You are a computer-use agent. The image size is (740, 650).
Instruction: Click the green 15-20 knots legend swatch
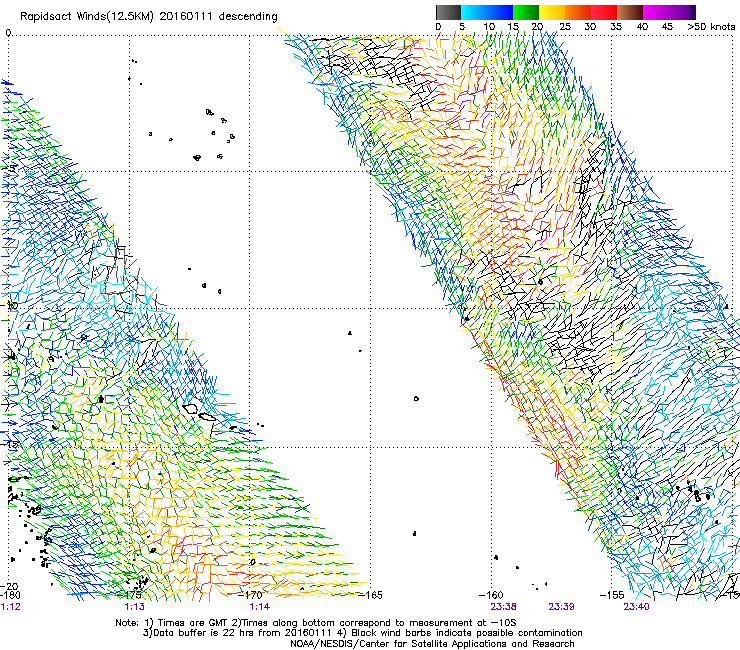point(526,12)
